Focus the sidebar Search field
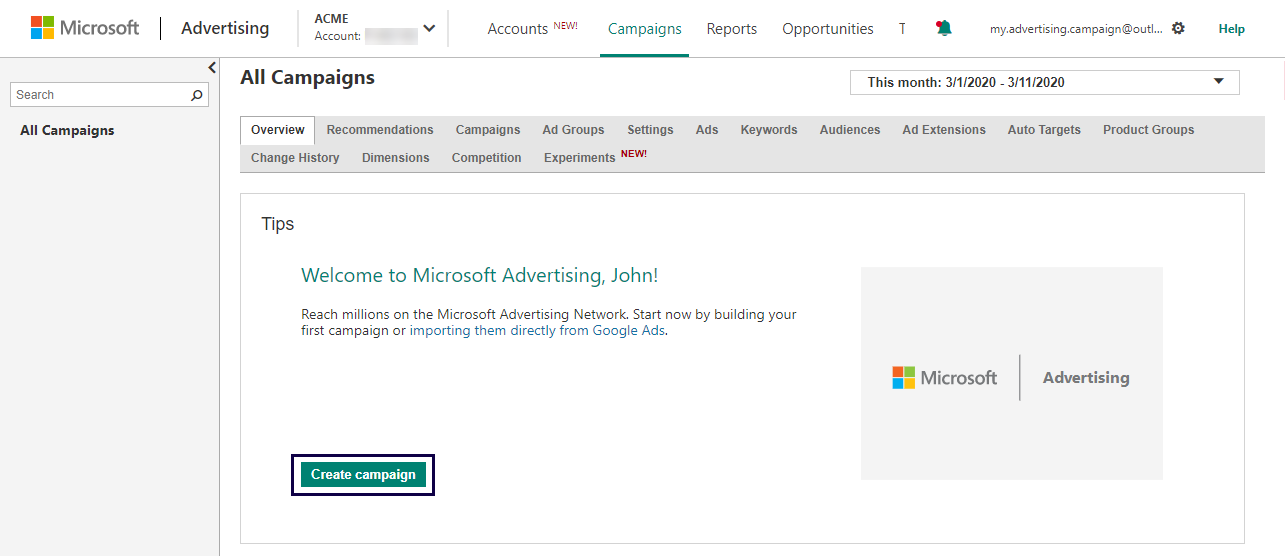Image resolution: width=1285 pixels, height=556 pixels. (x=110, y=95)
